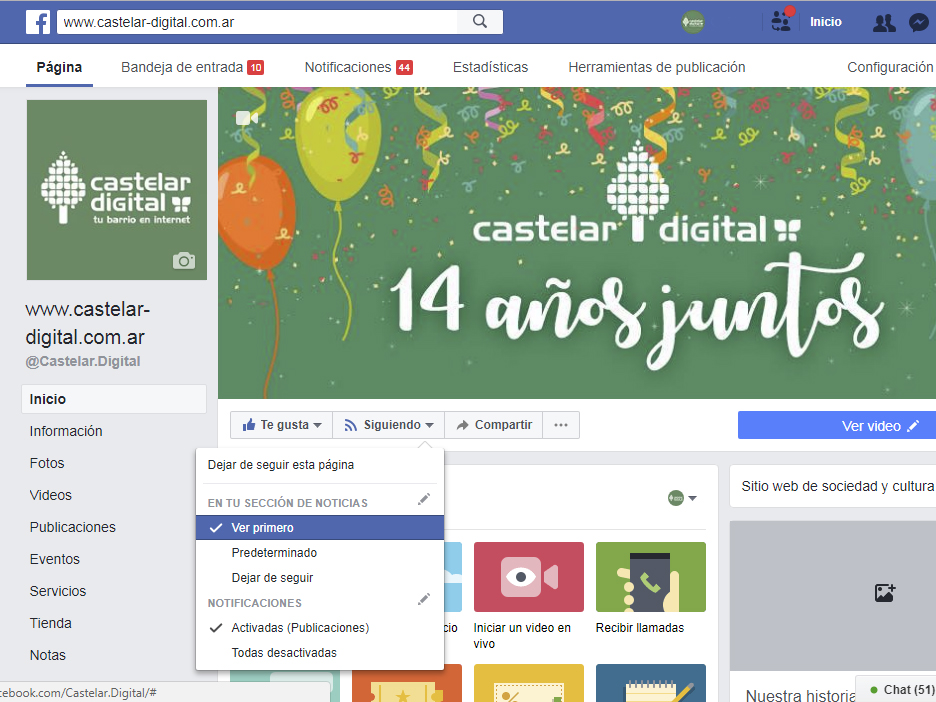Click the Castelar Digital profile picture
Image resolution: width=936 pixels, height=702 pixels.
117,190
